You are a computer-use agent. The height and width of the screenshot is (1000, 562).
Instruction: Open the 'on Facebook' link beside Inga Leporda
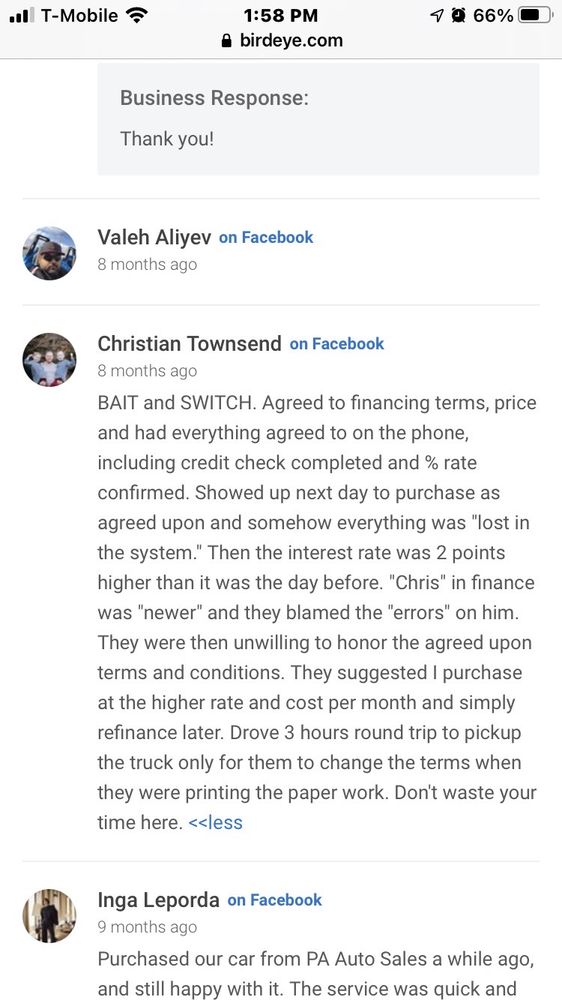[x=275, y=901]
